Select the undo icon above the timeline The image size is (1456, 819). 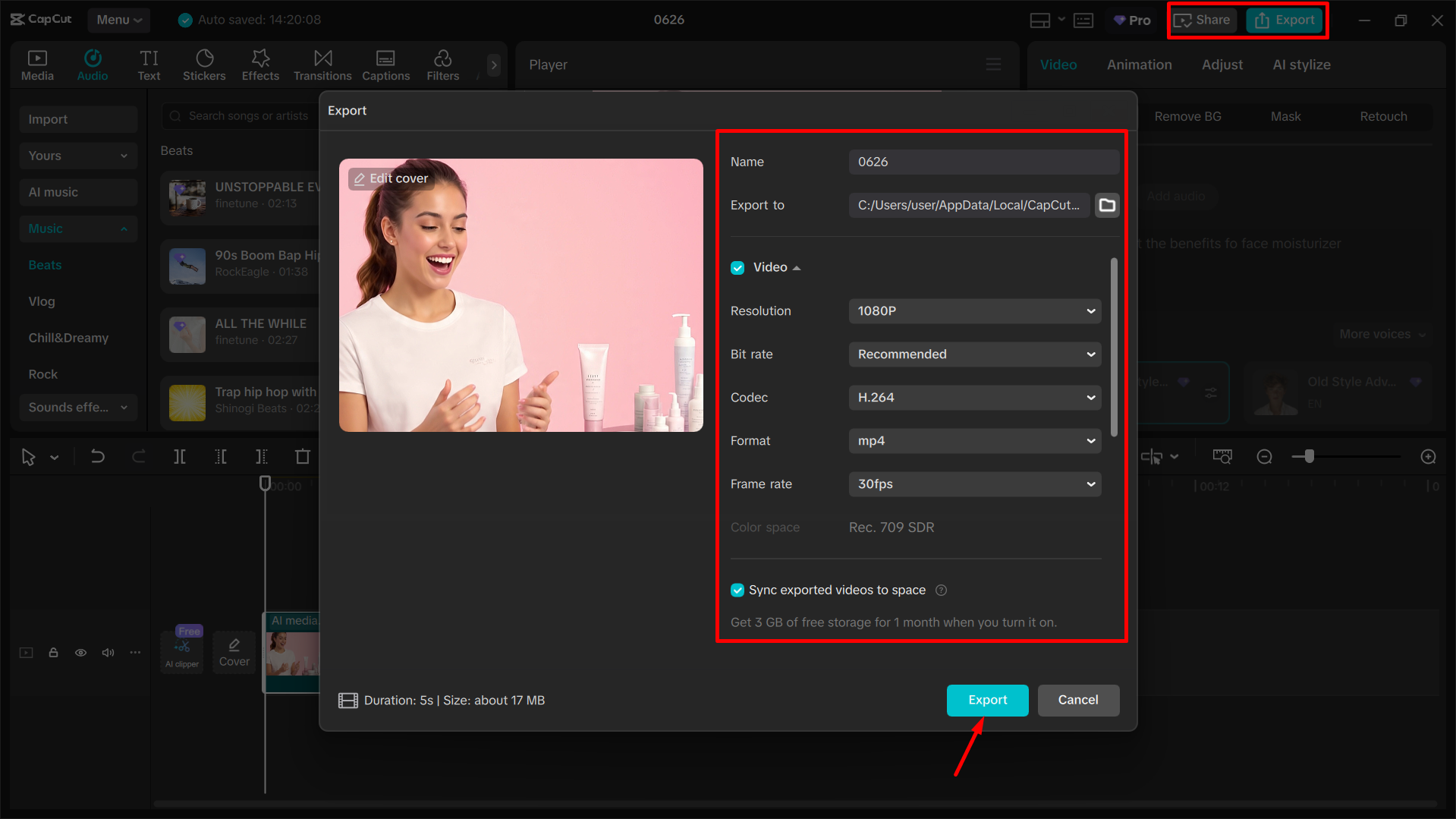[x=97, y=456]
